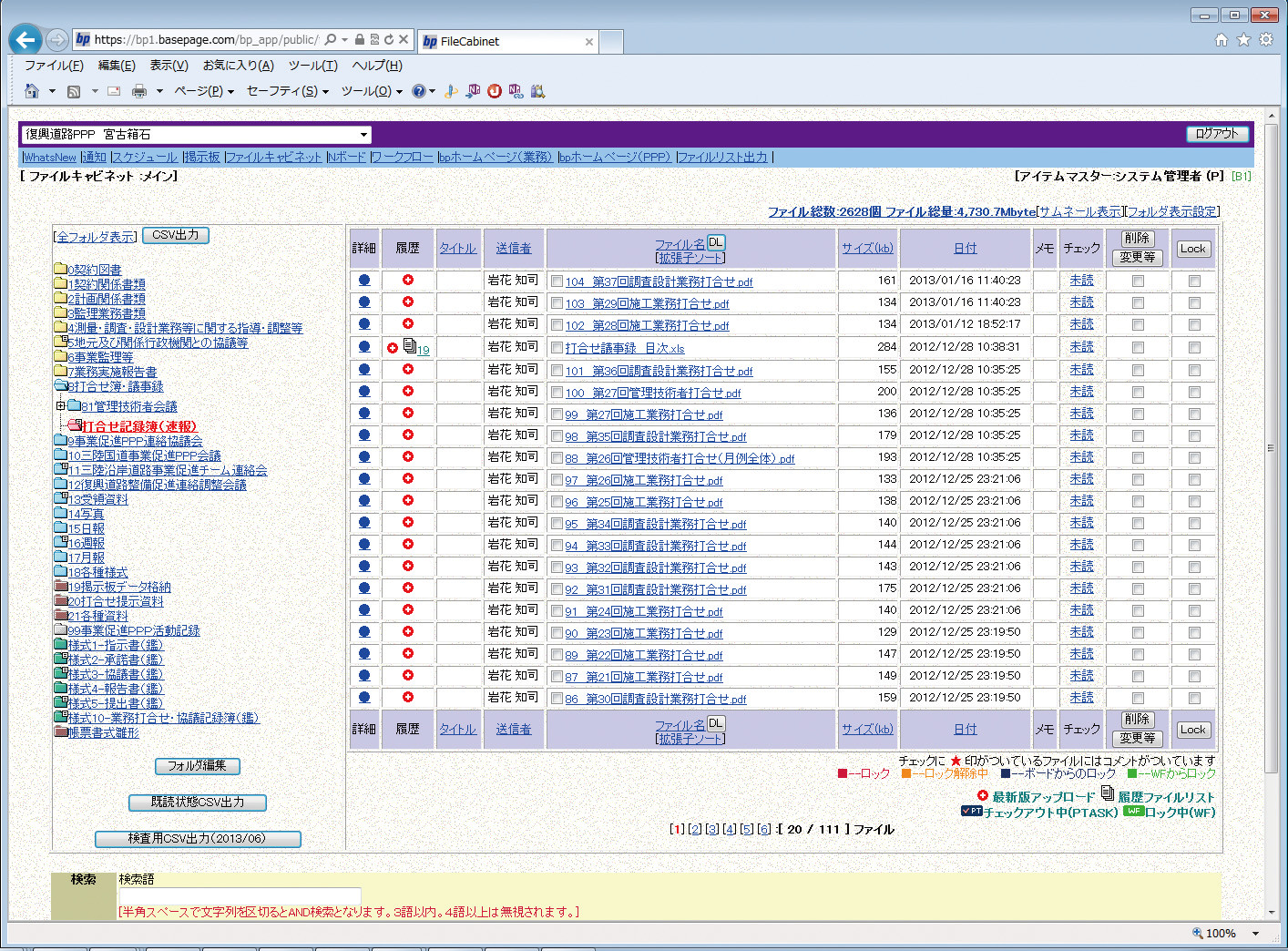Click red folder icon of 19掲示板データ格納

[60, 587]
